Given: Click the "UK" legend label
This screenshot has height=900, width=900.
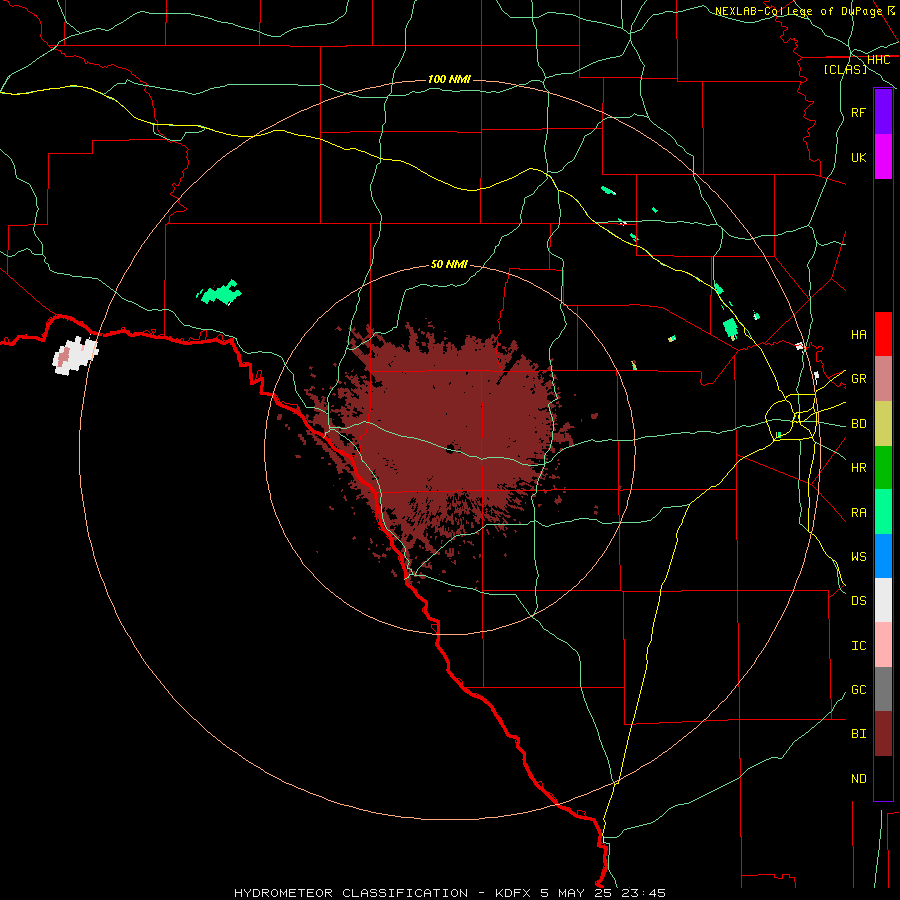Looking at the screenshot, I should [x=858, y=157].
